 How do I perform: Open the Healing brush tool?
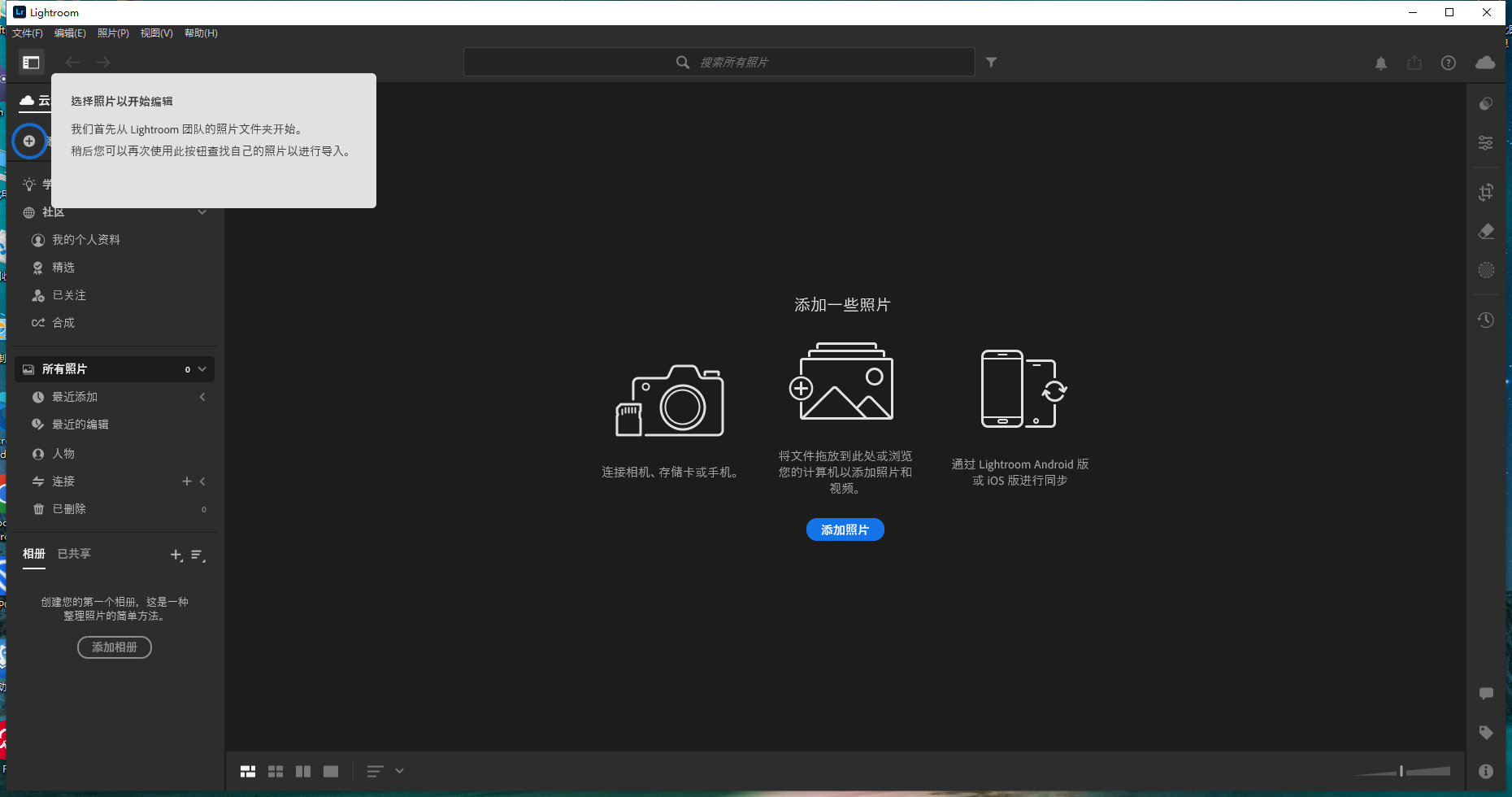tap(1486, 231)
